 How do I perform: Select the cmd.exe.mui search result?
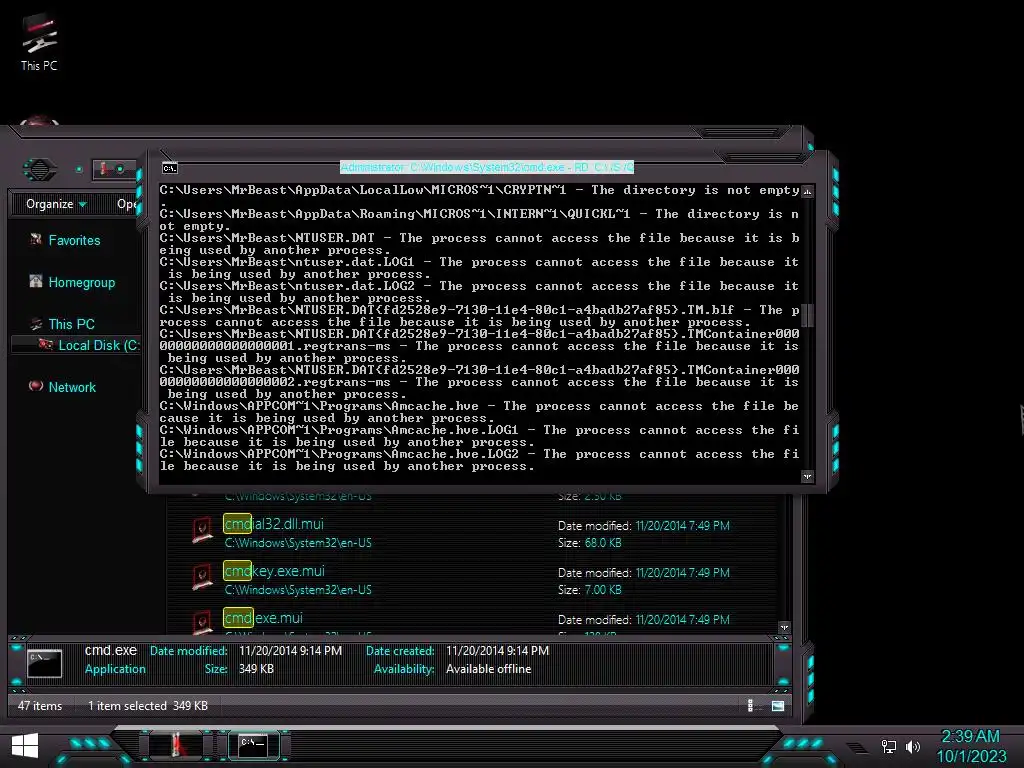(263, 618)
